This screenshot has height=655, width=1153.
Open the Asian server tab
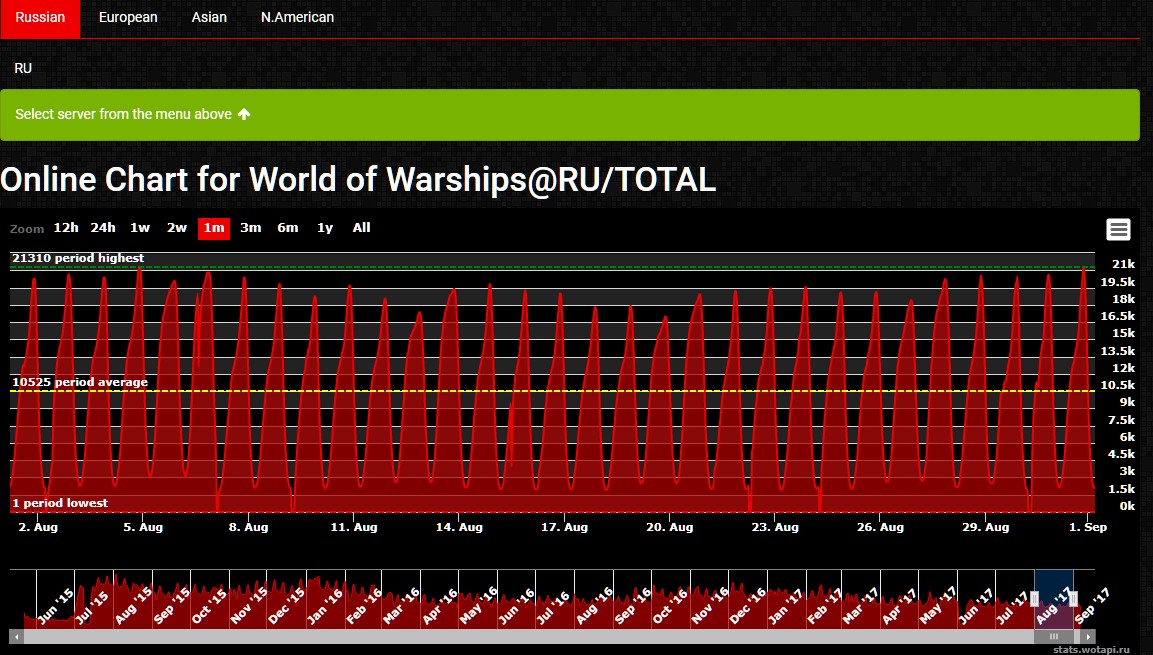[x=209, y=17]
